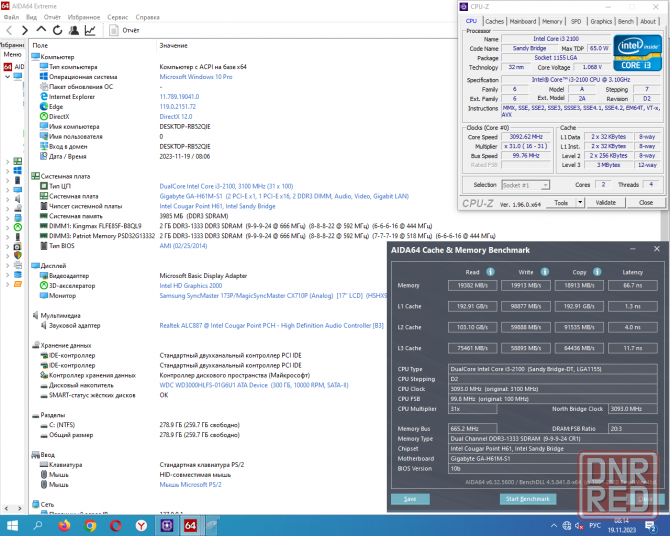
Task: Click the CPU-Z Tools button
Action: [561, 203]
